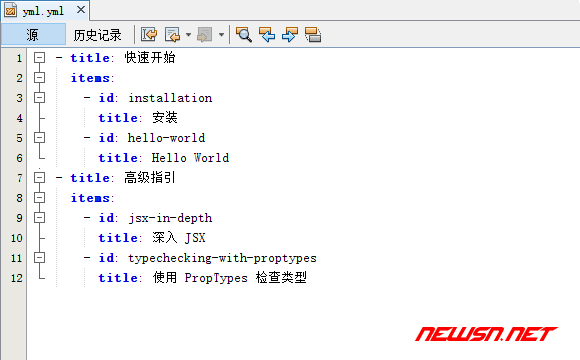Click the title value 深入 JSX
The height and width of the screenshot is (360, 580).
click(179, 238)
